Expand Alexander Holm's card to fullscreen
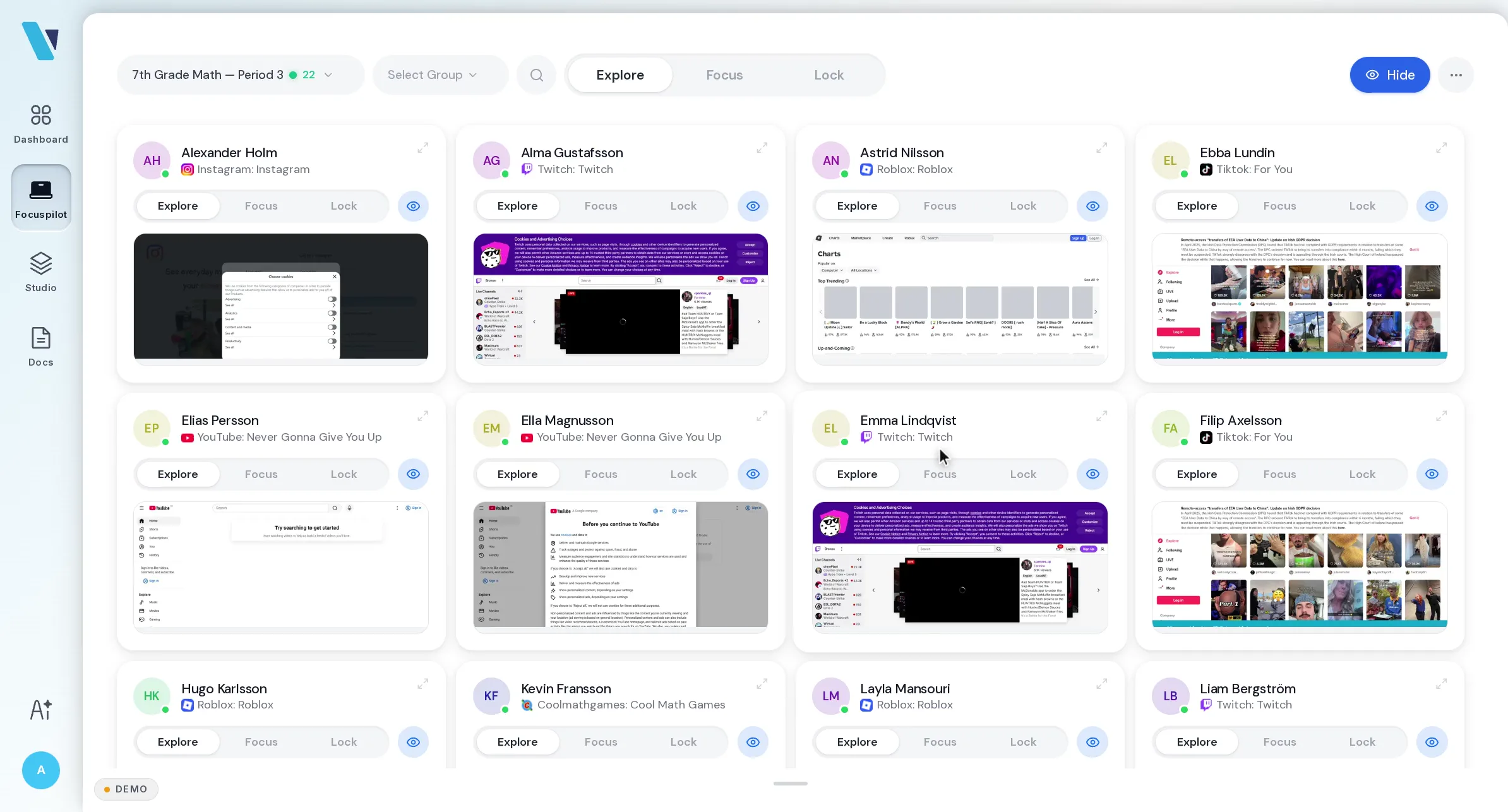 (422, 148)
